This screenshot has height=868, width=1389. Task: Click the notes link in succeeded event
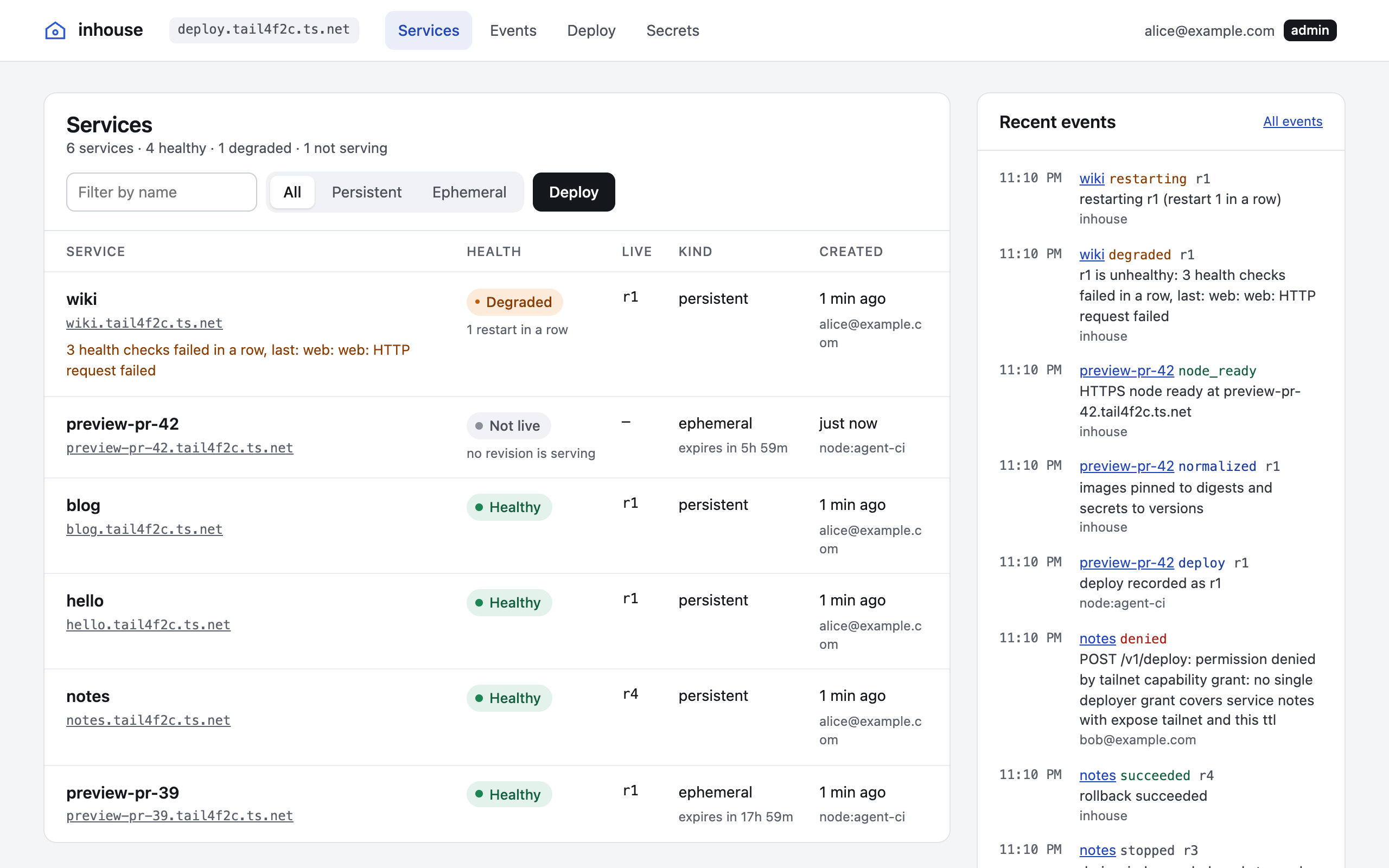point(1097,775)
